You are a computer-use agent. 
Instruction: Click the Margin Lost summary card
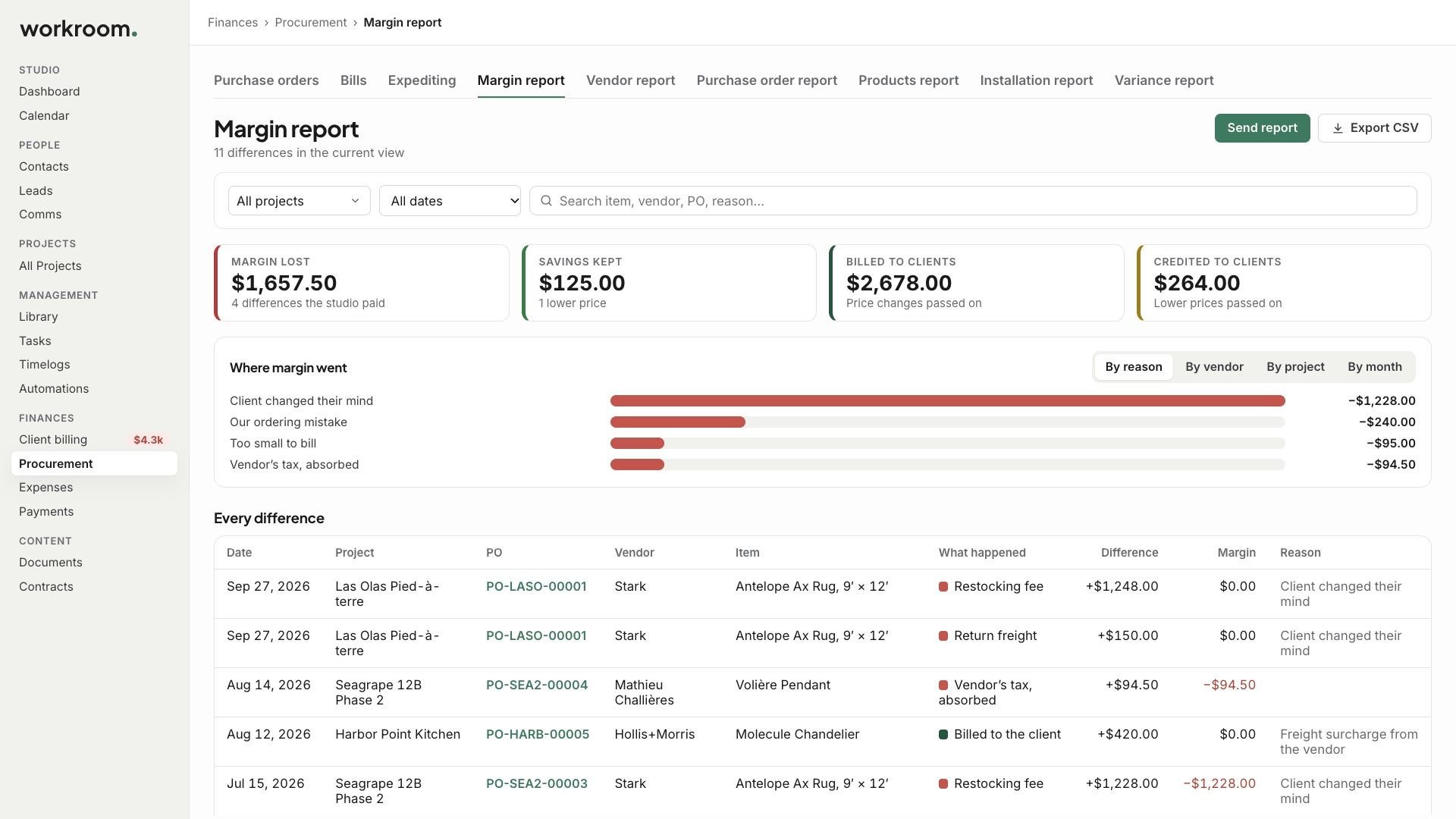[362, 283]
